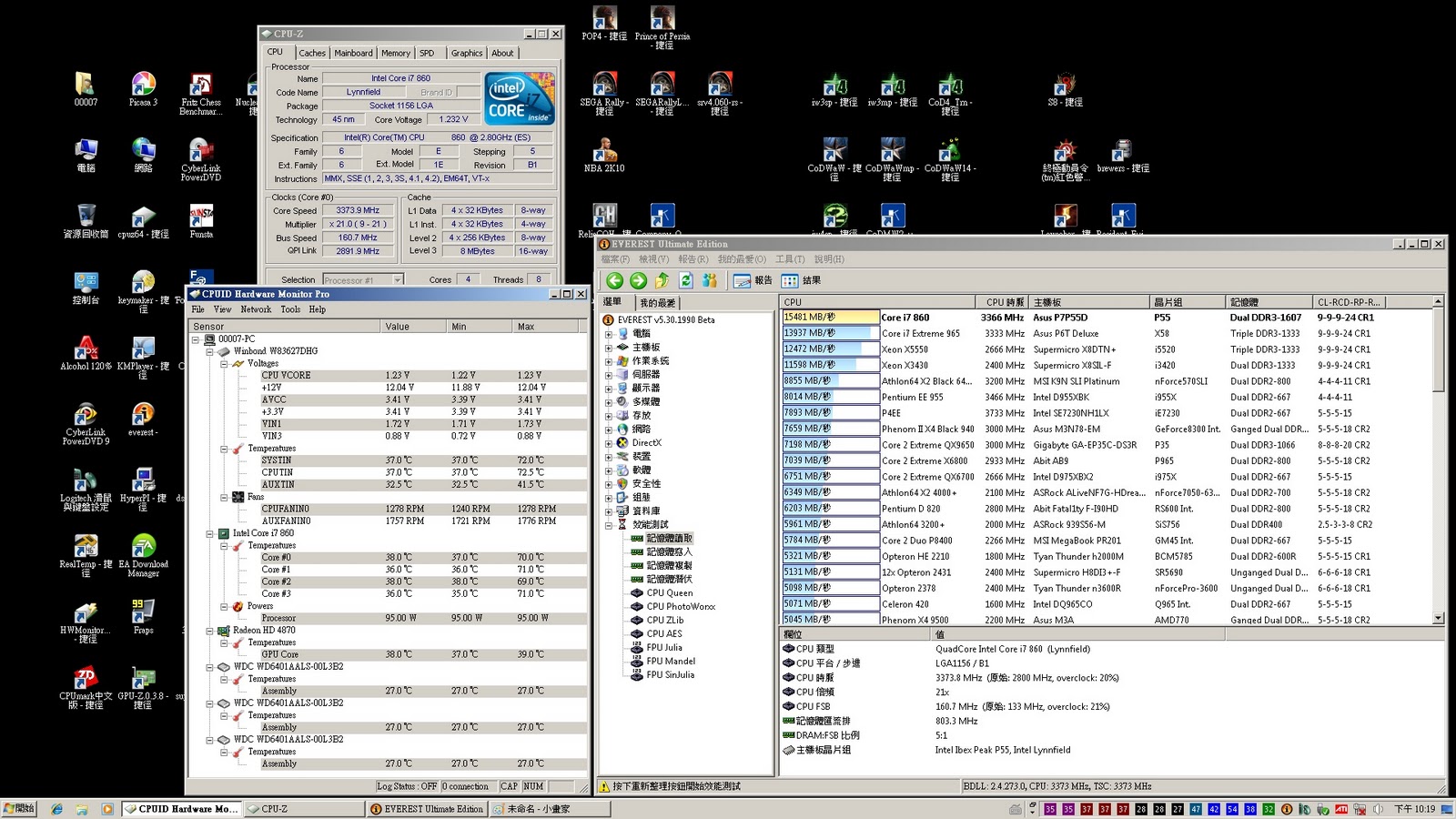The image size is (1456, 819).
Task: Open NBA 2K10 desktop icon
Action: (604, 156)
